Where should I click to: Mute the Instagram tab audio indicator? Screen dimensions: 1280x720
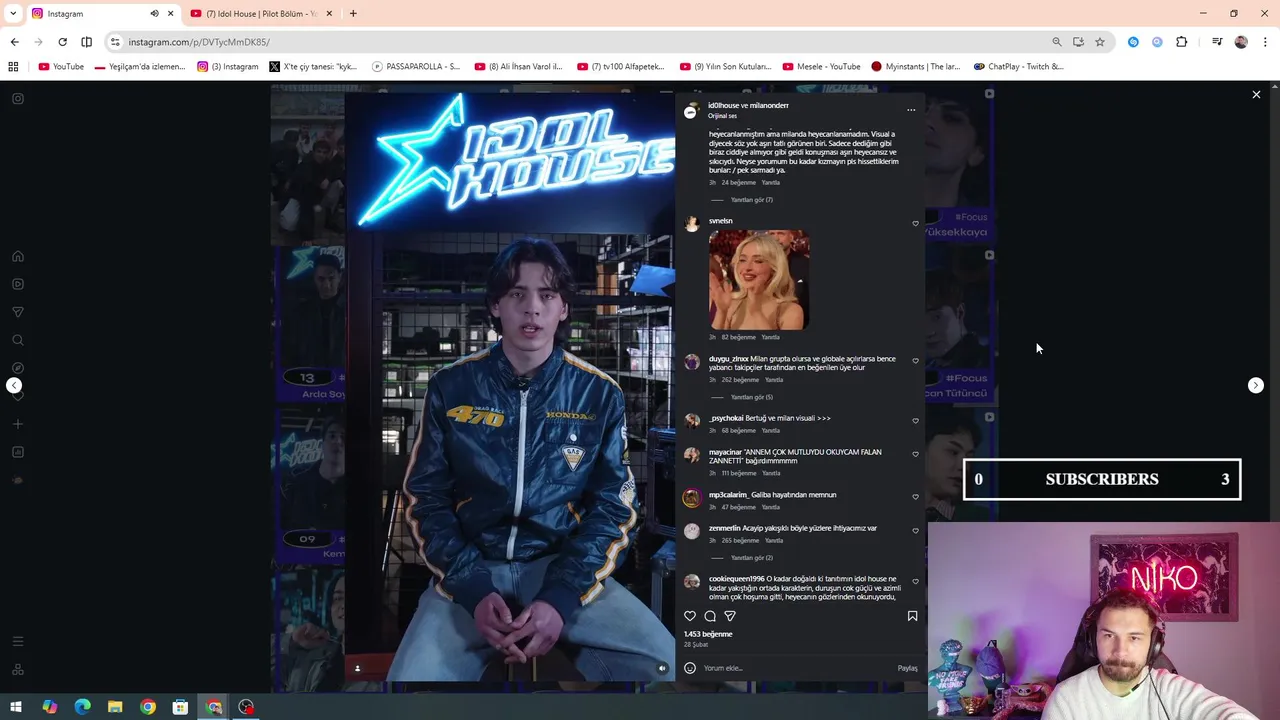point(154,13)
